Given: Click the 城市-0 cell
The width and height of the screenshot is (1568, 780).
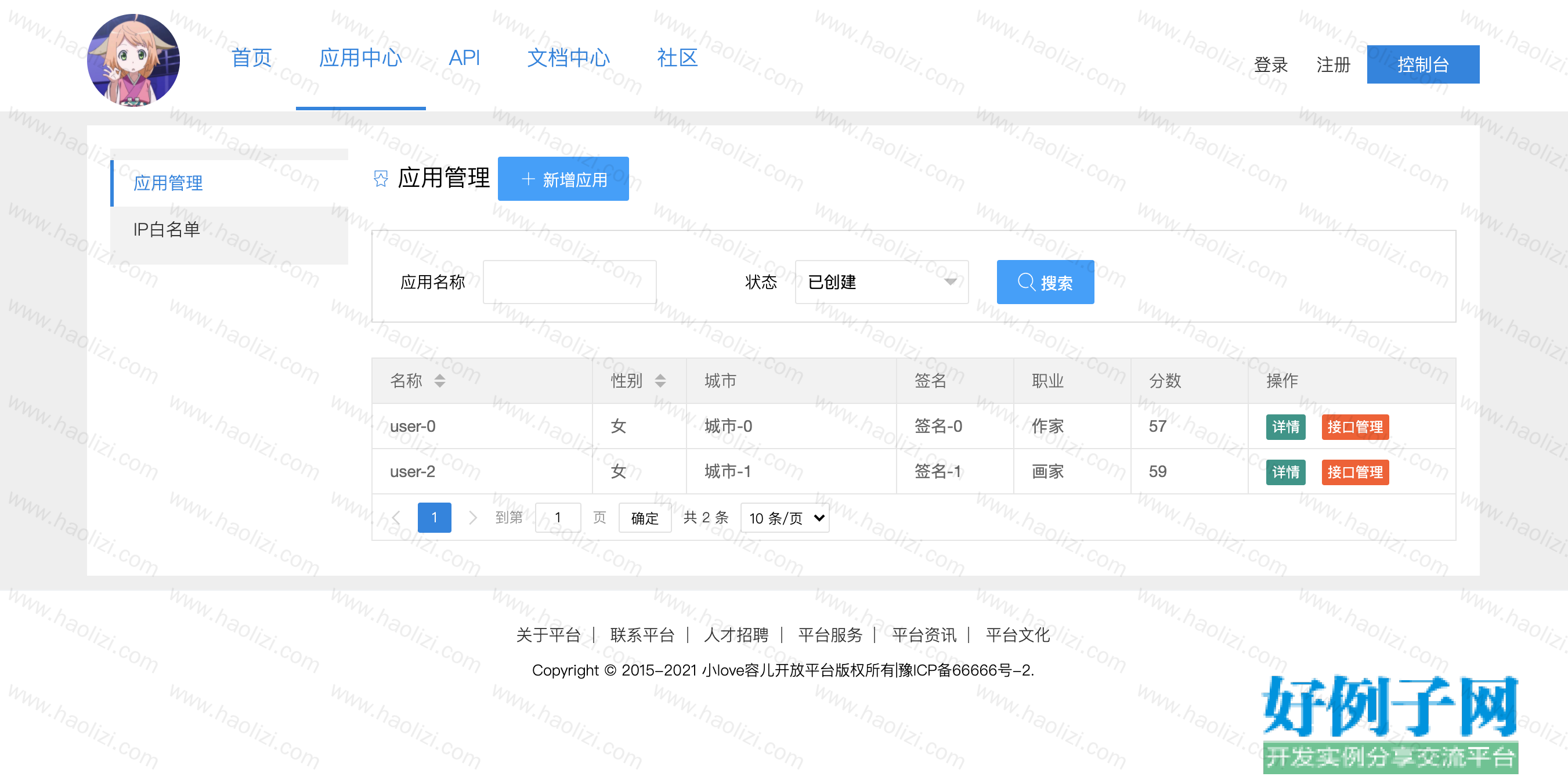Looking at the screenshot, I should tap(792, 426).
